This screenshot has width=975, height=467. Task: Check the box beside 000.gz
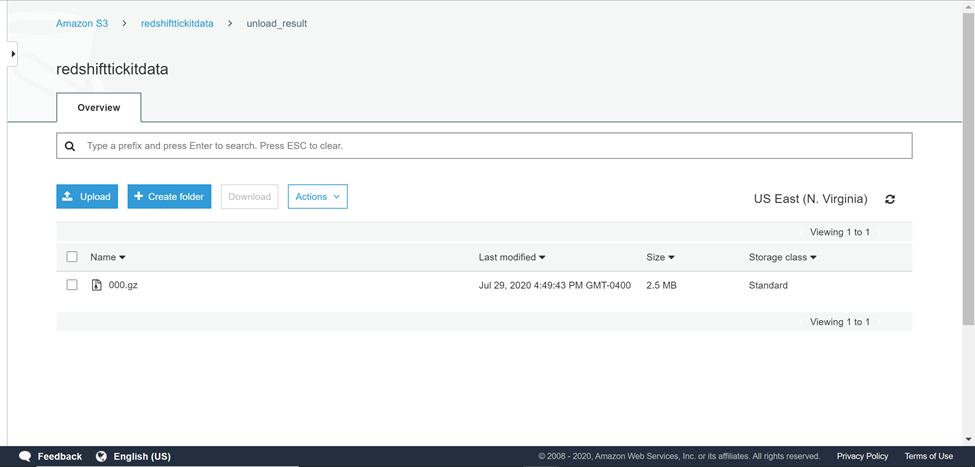coord(72,285)
